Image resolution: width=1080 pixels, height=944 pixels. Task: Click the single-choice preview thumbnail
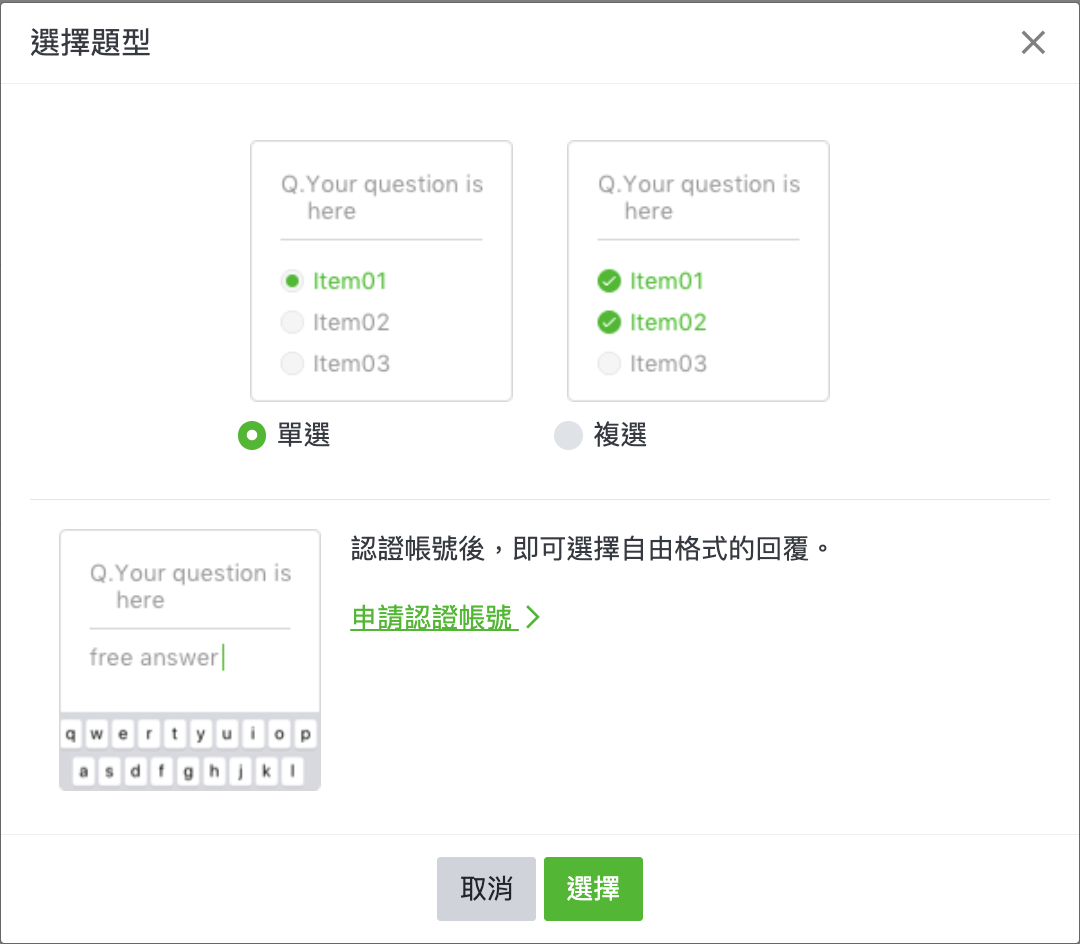point(381,270)
